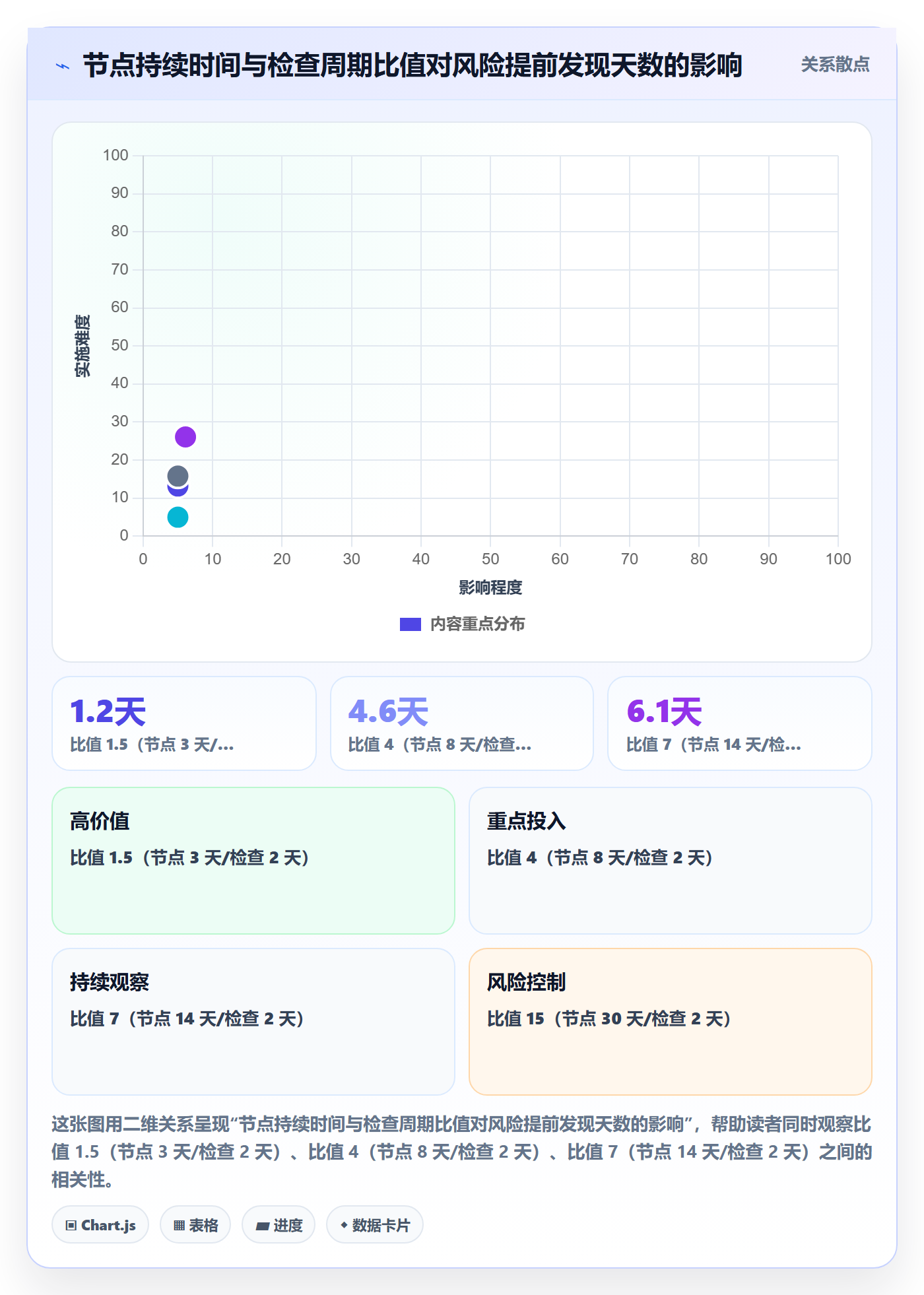Click 比值 15（节点 30 天/检查 2 天）text

click(x=609, y=1018)
